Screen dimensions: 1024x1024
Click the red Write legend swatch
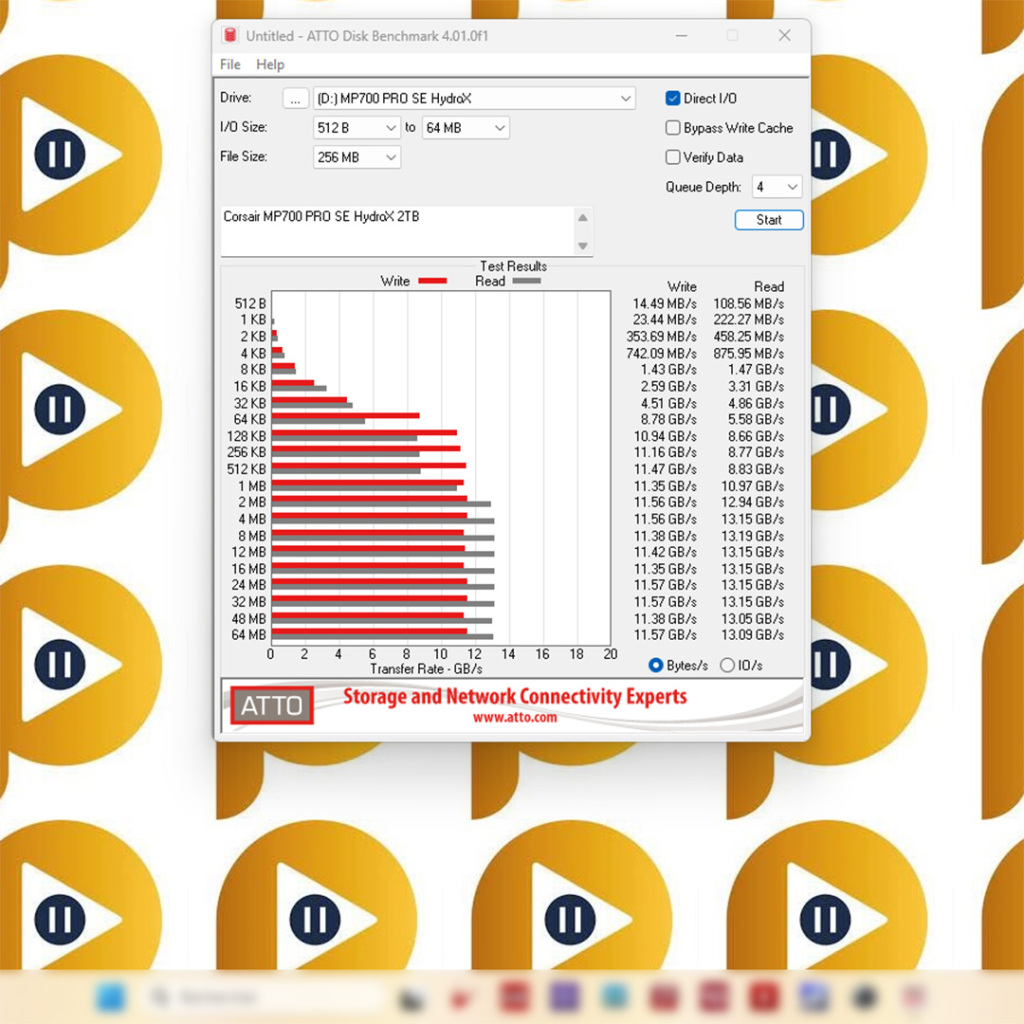432,281
